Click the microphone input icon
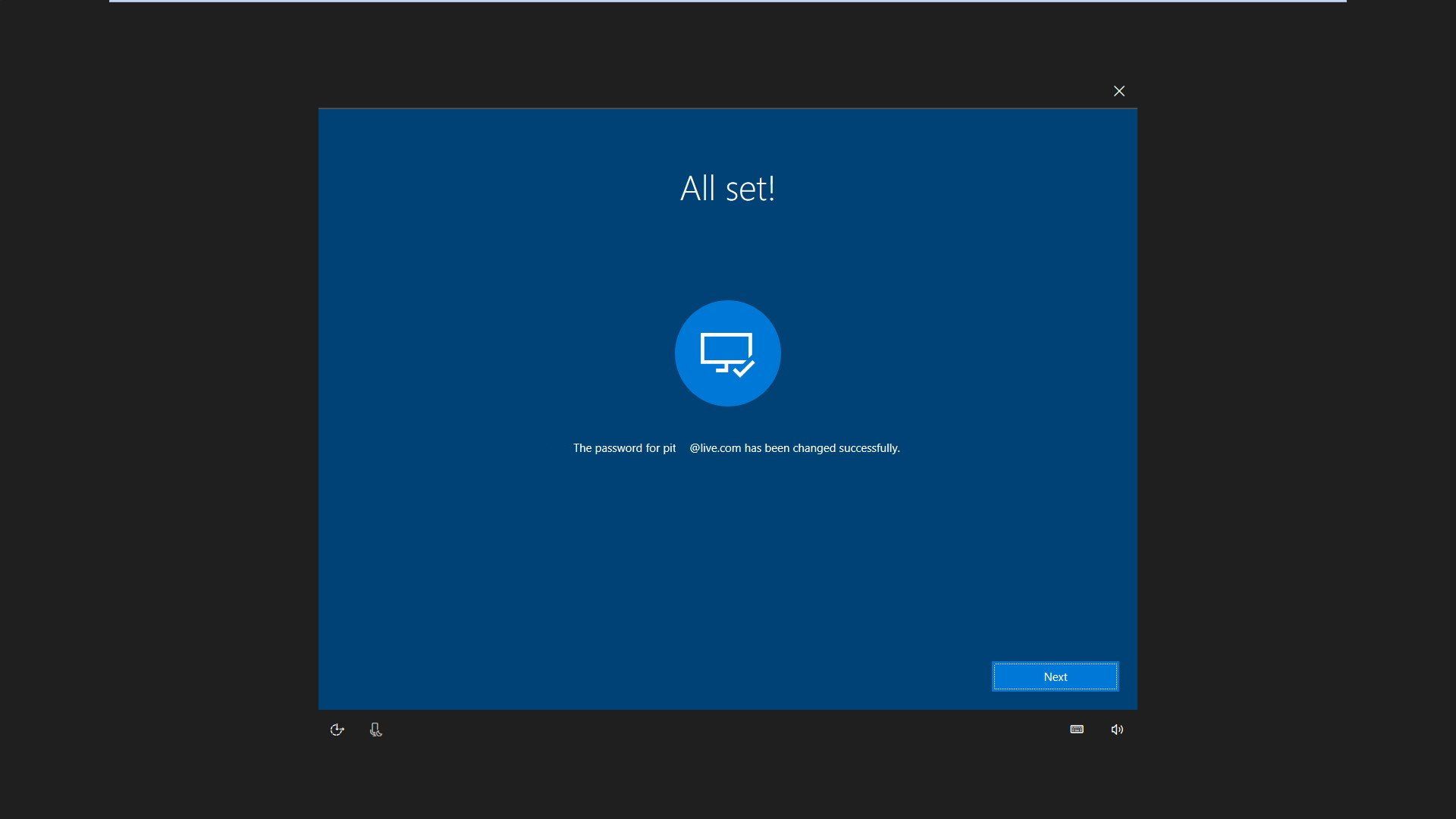This screenshot has height=819, width=1456. click(x=375, y=729)
